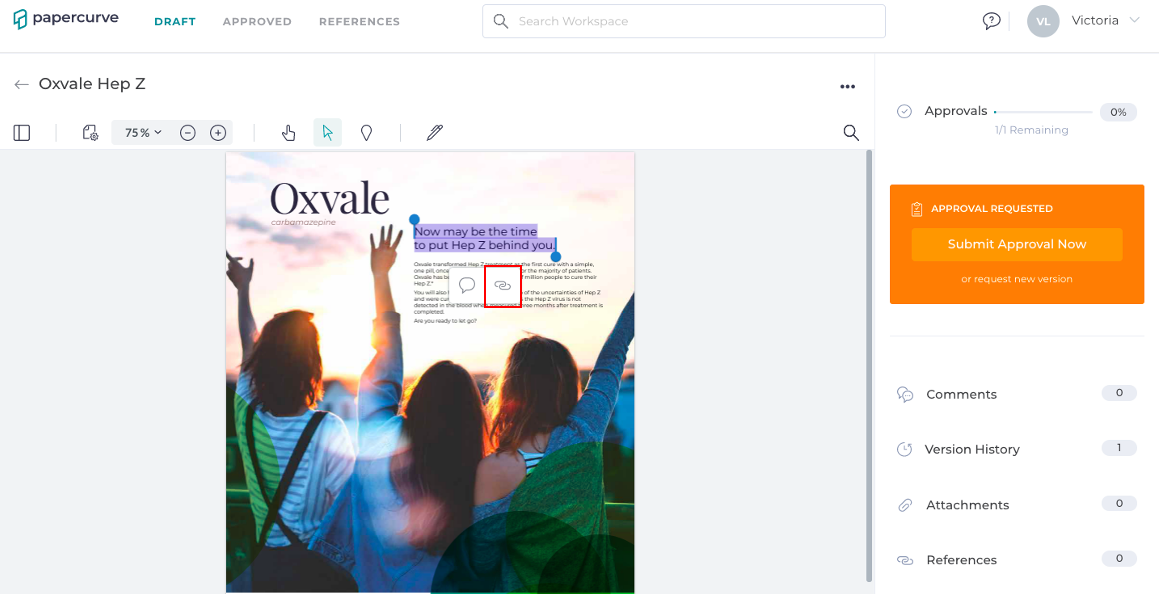The width and height of the screenshot is (1166, 594).
Task: Click 'or request new version' link
Action: point(1017,279)
